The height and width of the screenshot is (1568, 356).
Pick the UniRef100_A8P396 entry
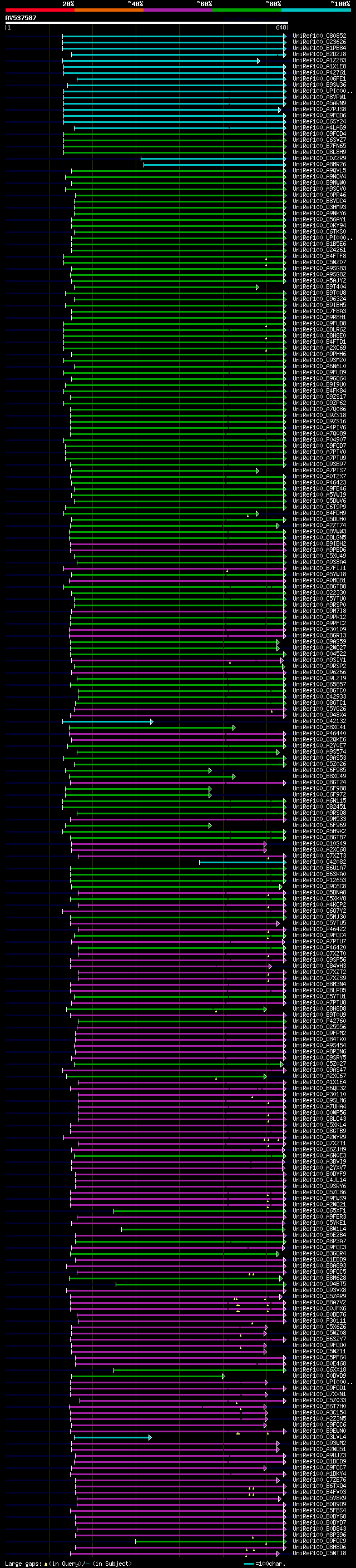pyautogui.click(x=319, y=1535)
